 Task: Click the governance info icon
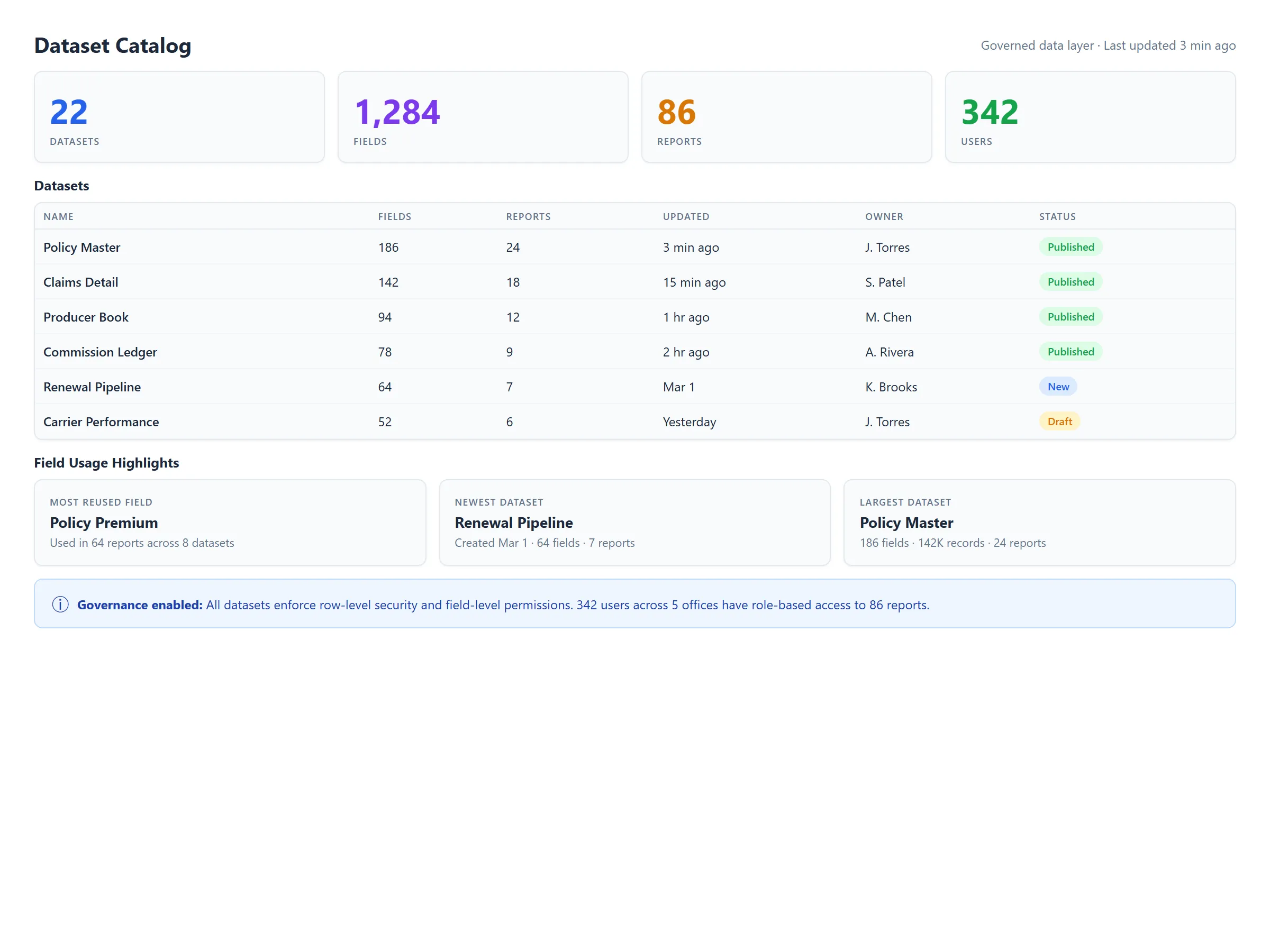coord(60,604)
